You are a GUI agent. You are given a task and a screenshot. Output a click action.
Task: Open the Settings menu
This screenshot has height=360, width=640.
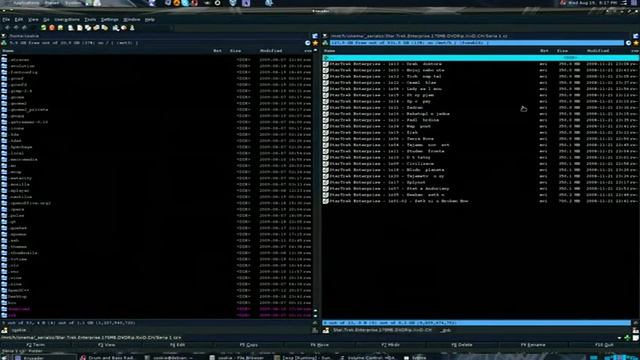109,20
